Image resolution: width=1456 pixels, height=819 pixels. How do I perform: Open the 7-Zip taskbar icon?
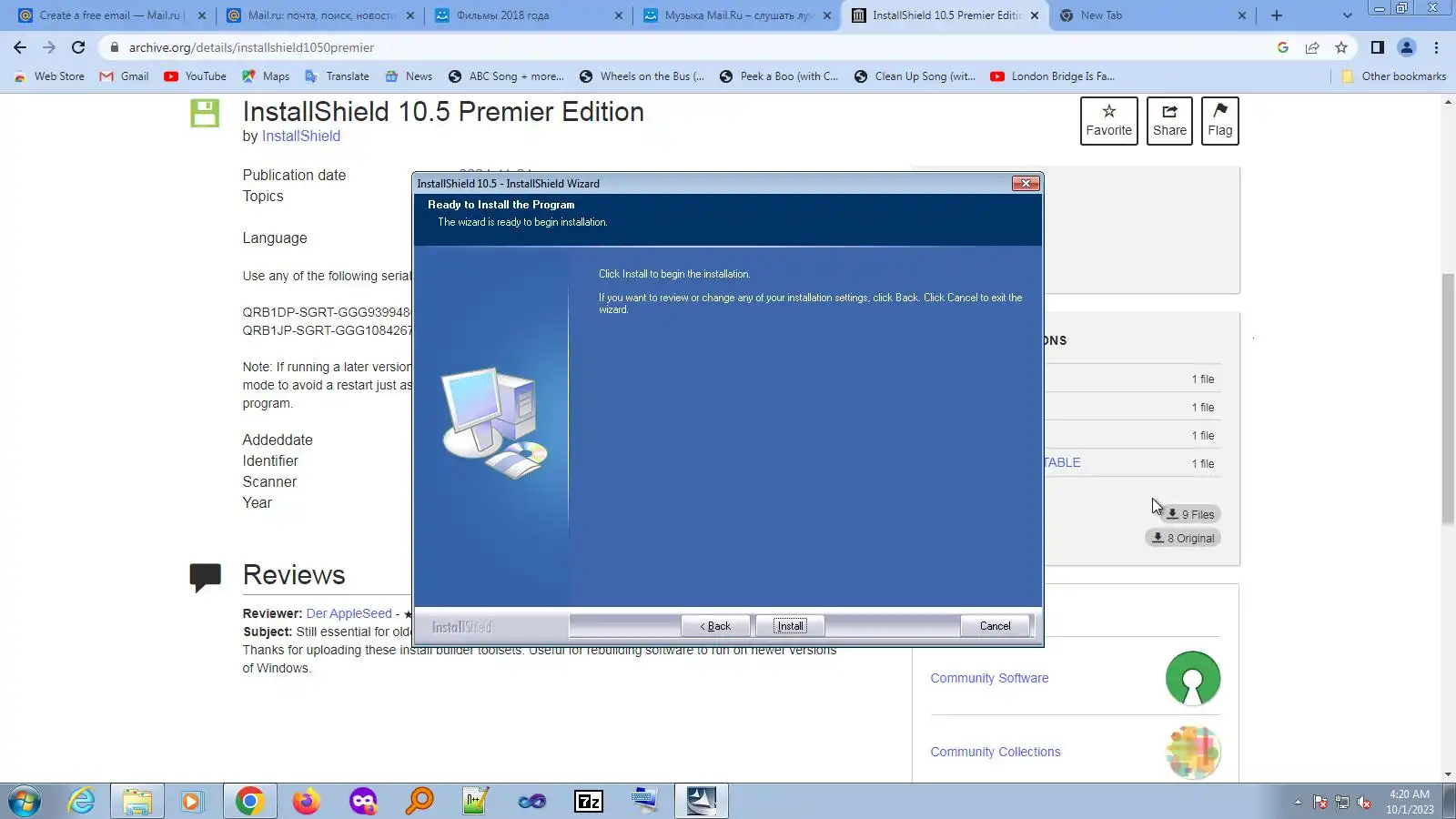pos(589,802)
